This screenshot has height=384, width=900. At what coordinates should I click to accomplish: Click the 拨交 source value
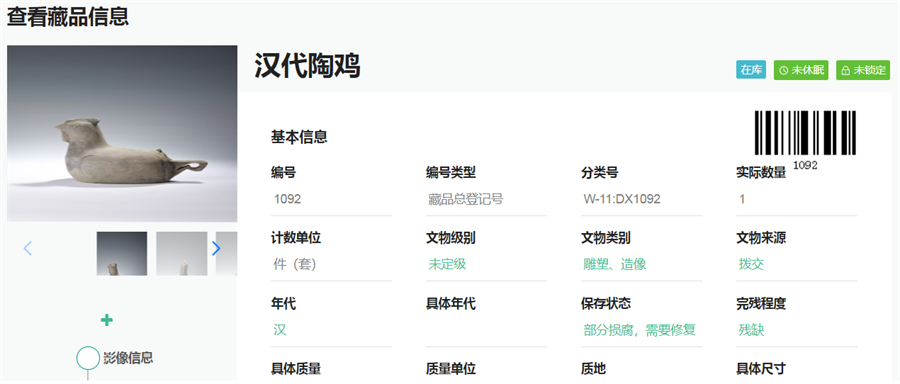click(x=751, y=265)
